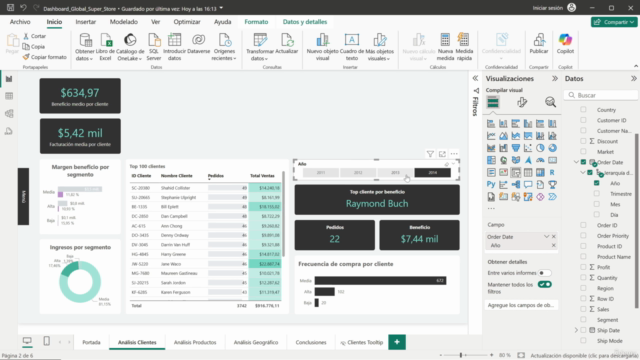Click the Publicar ribbon button
640x360 pixels.
(x=539, y=44)
